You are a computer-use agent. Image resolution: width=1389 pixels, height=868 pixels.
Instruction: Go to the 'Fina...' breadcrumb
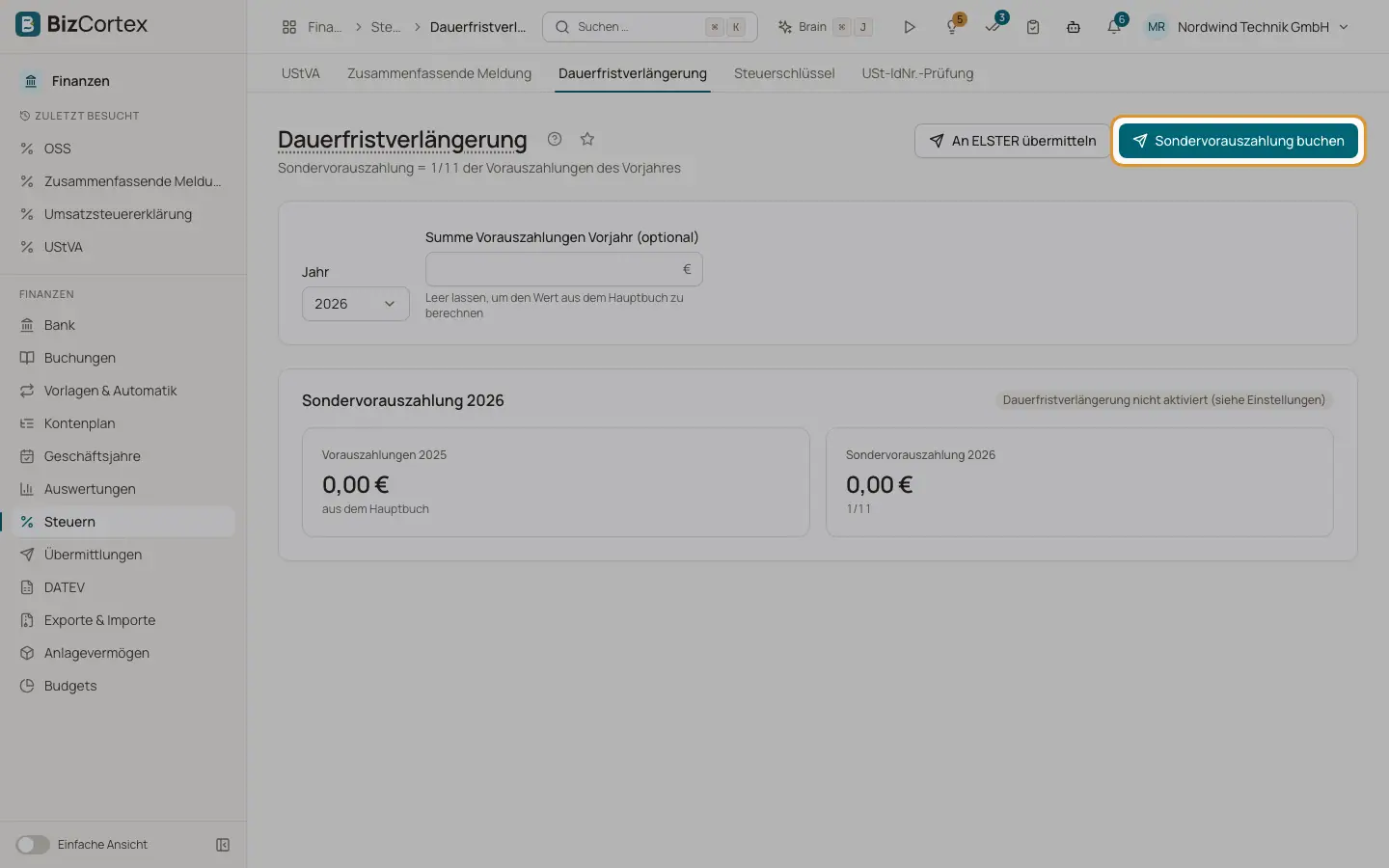tap(324, 27)
